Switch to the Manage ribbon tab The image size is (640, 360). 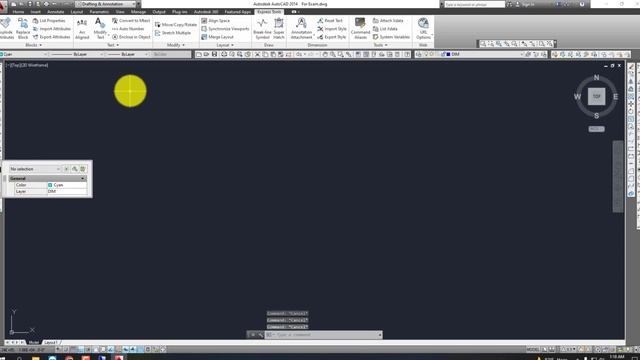click(x=138, y=12)
